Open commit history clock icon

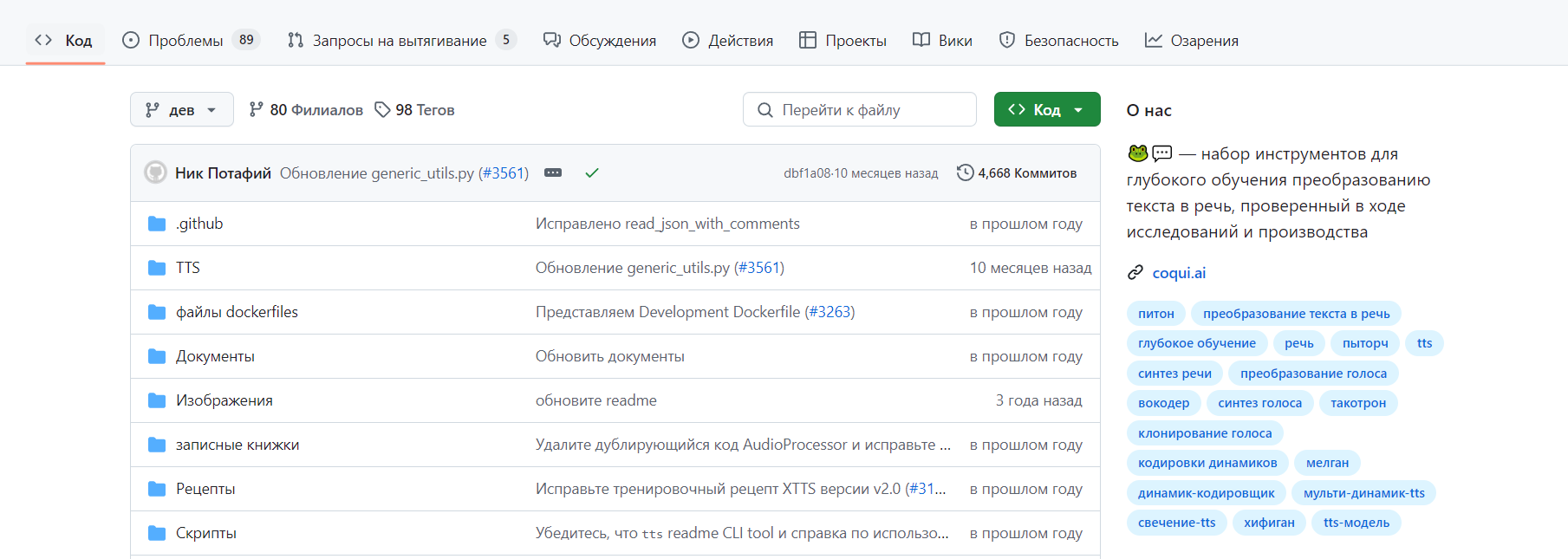pos(965,172)
